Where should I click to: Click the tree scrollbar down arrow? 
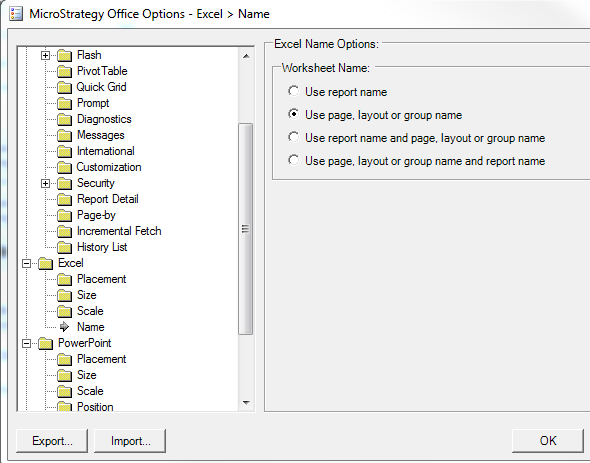pyautogui.click(x=246, y=403)
